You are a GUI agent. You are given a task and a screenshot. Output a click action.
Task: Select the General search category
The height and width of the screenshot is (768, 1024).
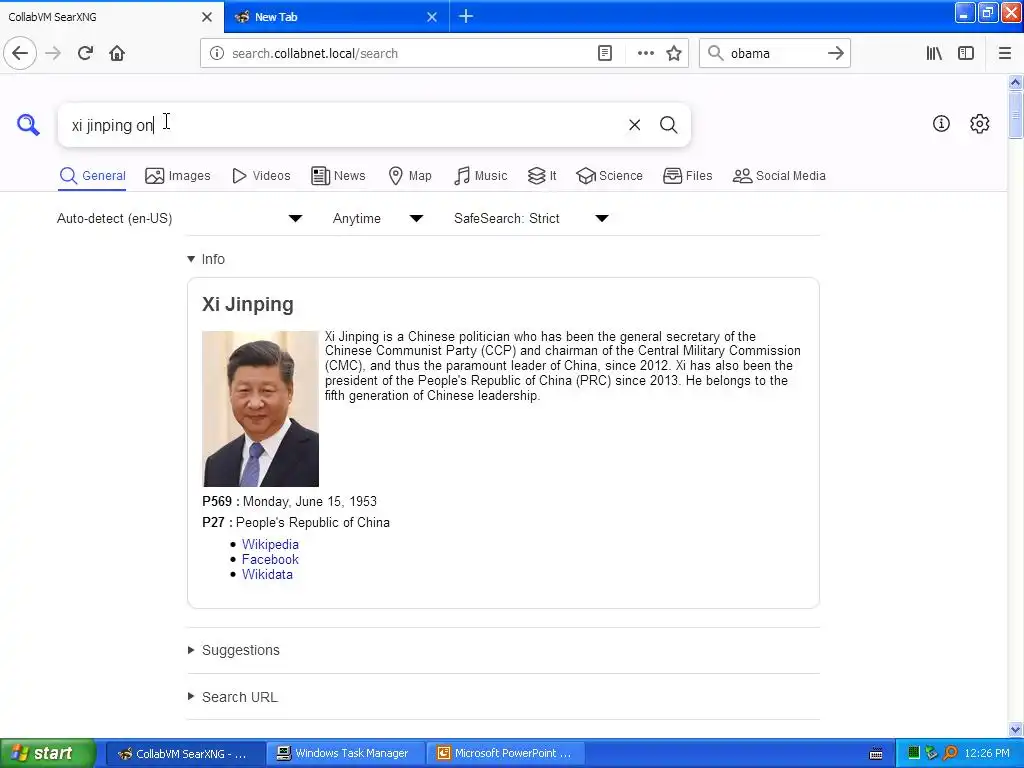pos(92,176)
